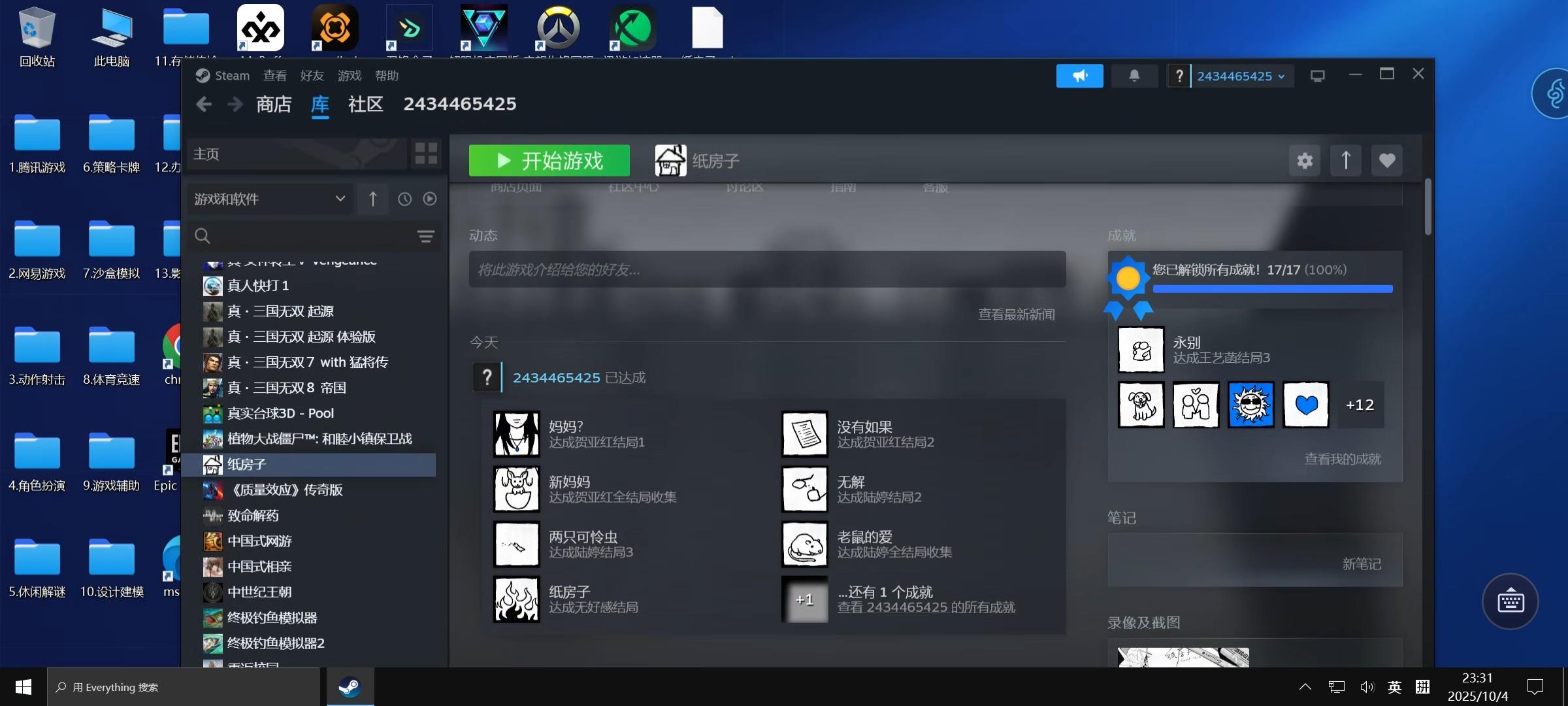
Task: Click the gear icon for game settings
Action: pyautogui.click(x=1305, y=161)
